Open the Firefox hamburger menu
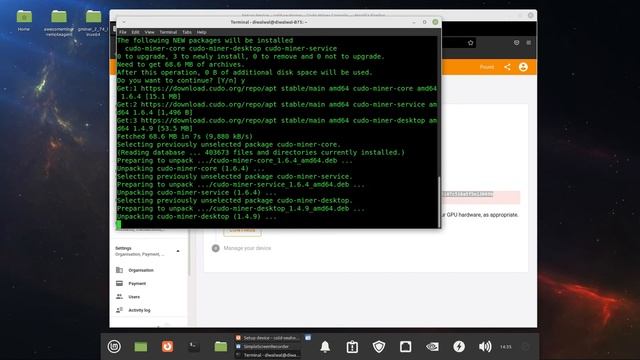The image size is (640, 360). pos(529,42)
